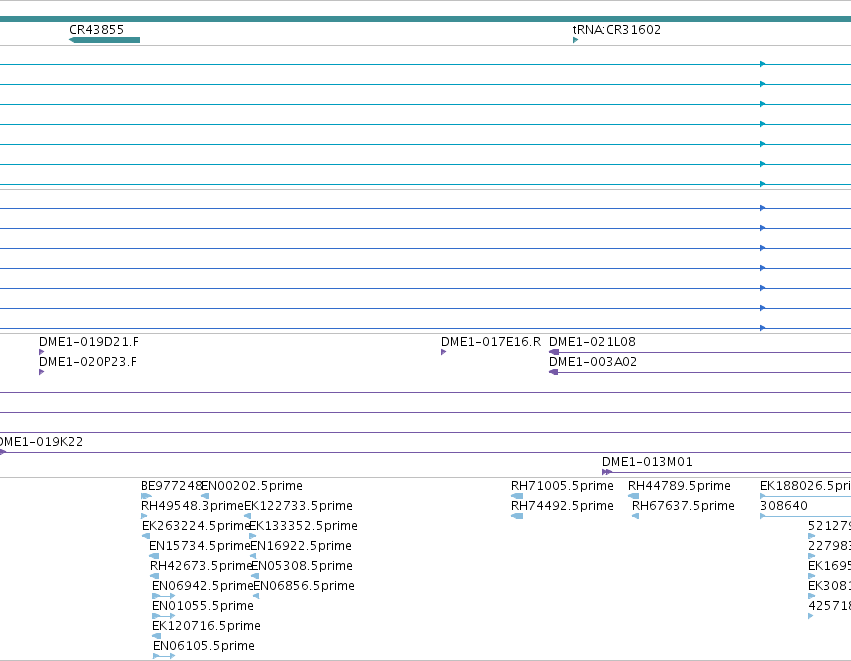Select the EN05308.5prime EST label
The width and height of the screenshot is (851, 661).
(302, 566)
